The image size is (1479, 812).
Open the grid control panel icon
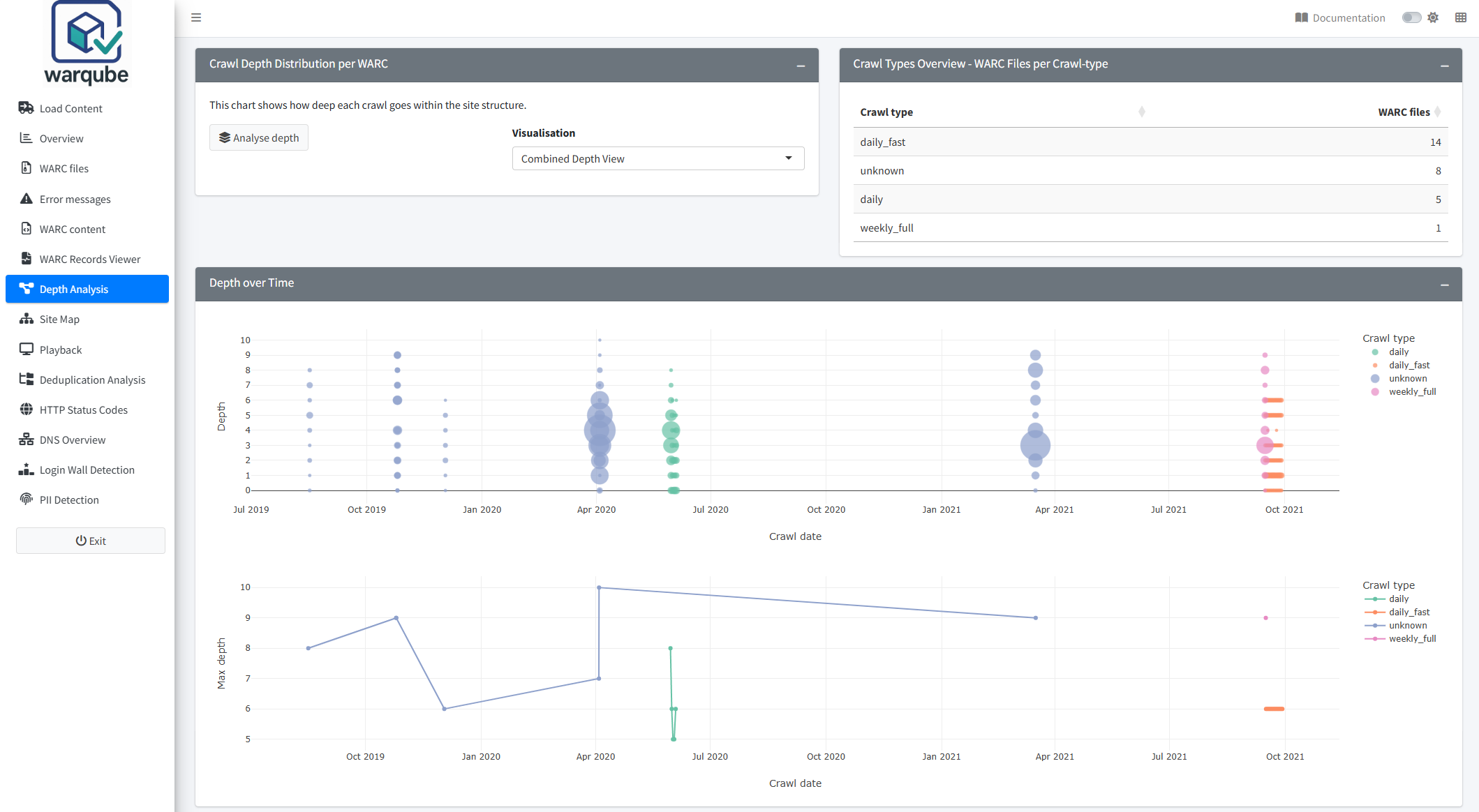(x=1461, y=17)
